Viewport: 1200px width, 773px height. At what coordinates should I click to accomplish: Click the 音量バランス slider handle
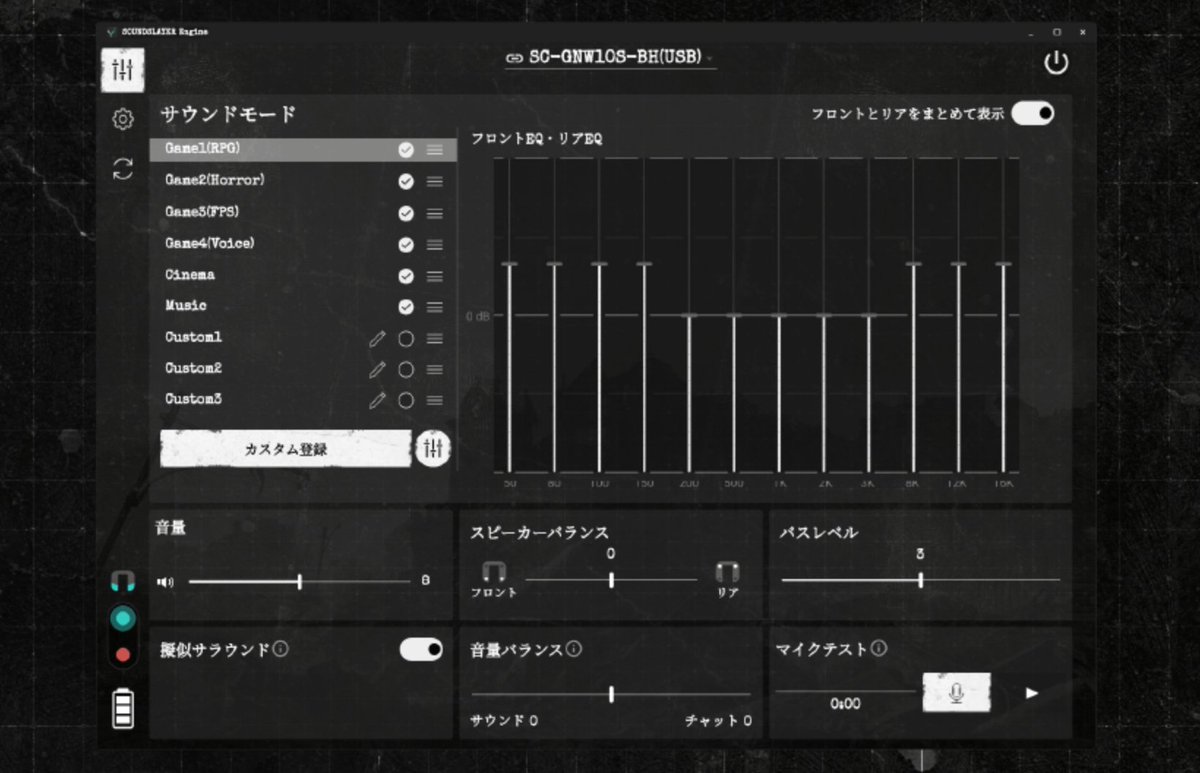611,694
